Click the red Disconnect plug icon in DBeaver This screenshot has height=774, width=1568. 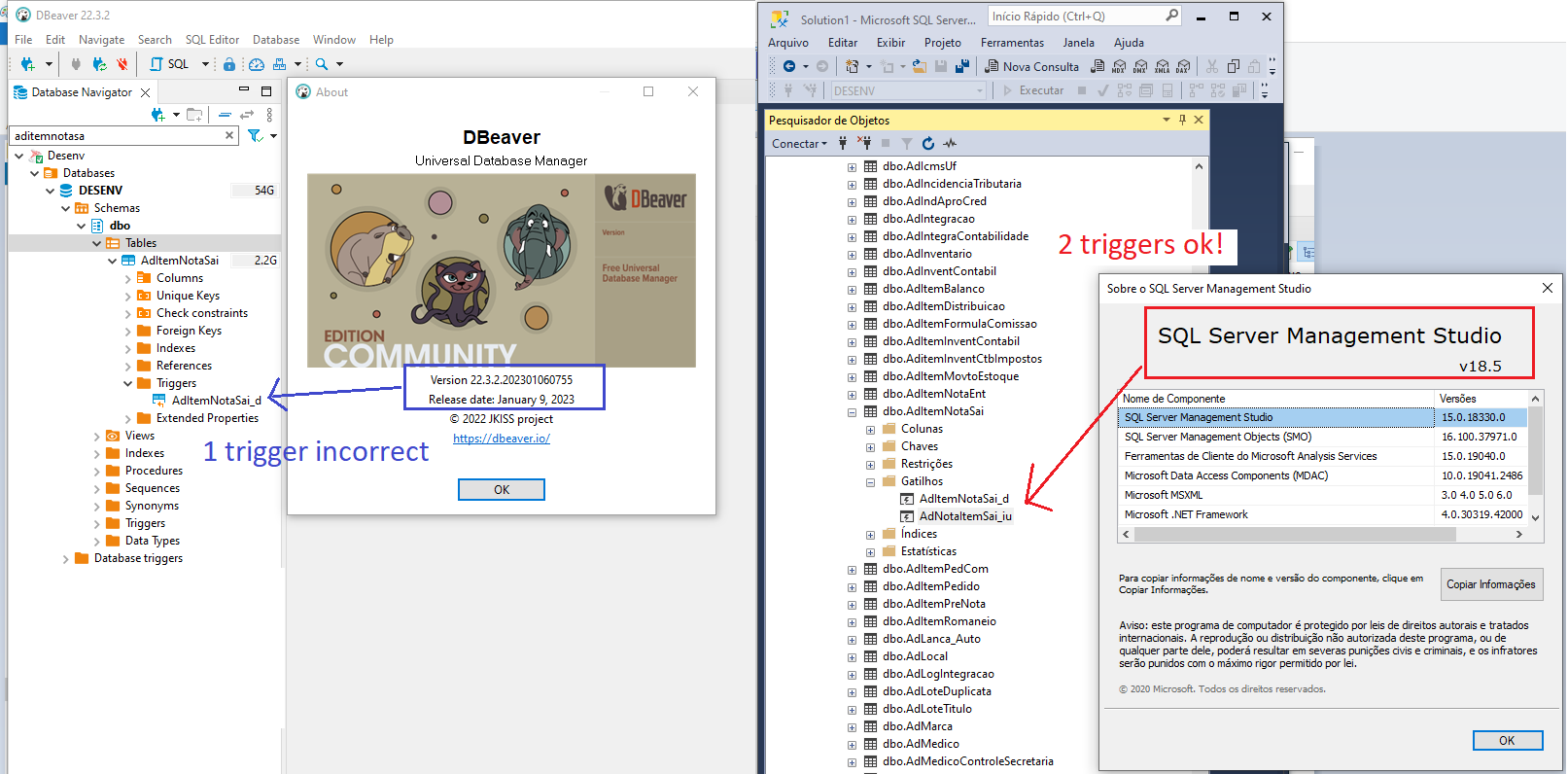click(x=122, y=64)
